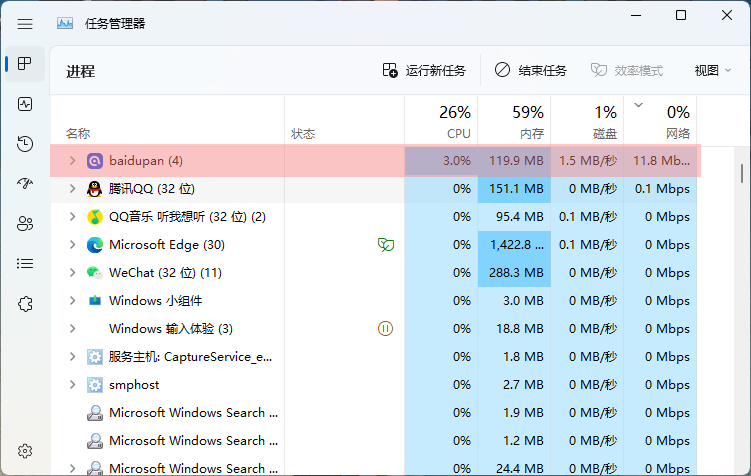Click the 效率模式 button
Viewport: 751px width, 476px height.
point(627,71)
